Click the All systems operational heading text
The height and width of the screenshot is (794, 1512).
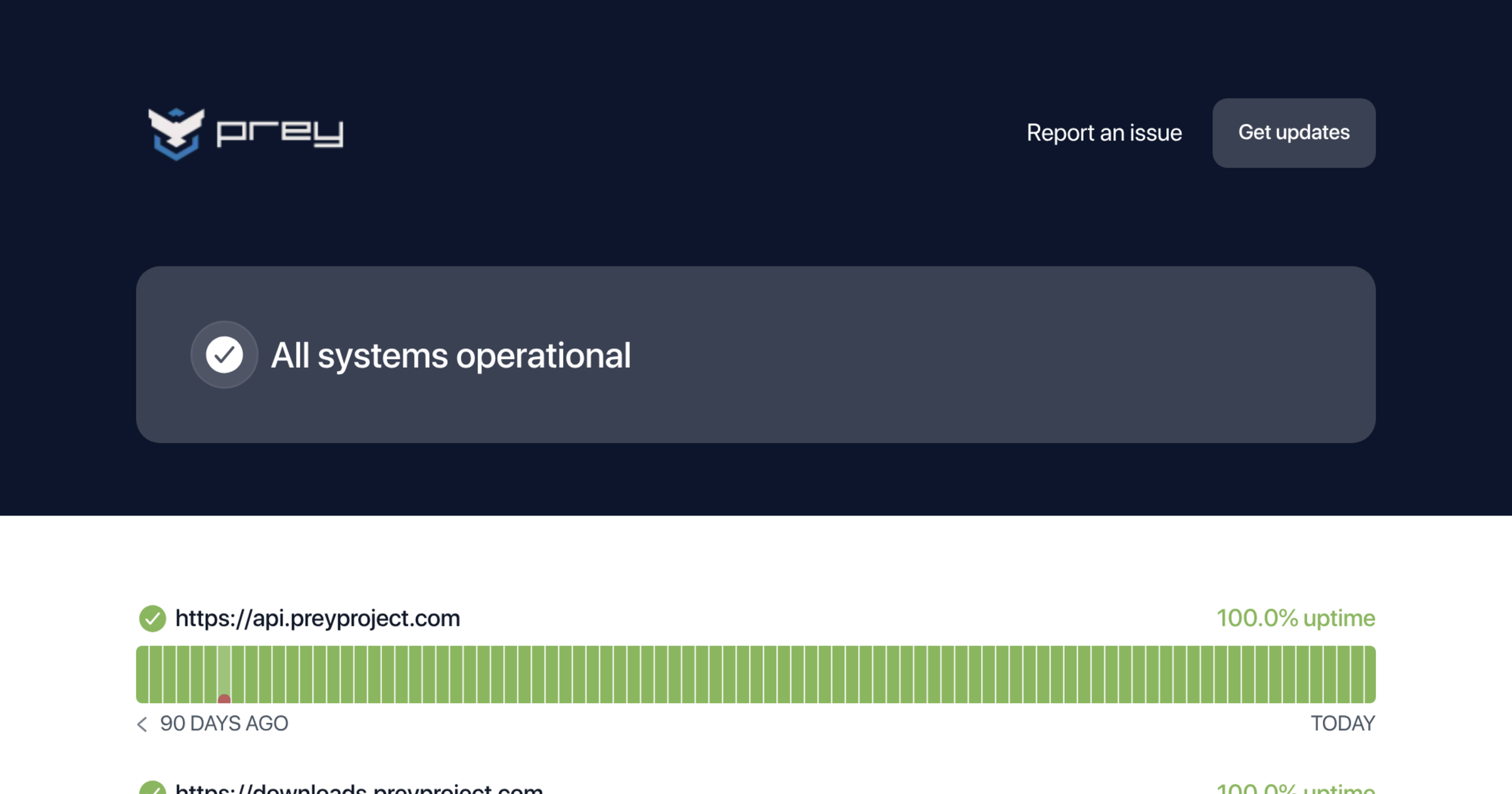[x=451, y=355]
